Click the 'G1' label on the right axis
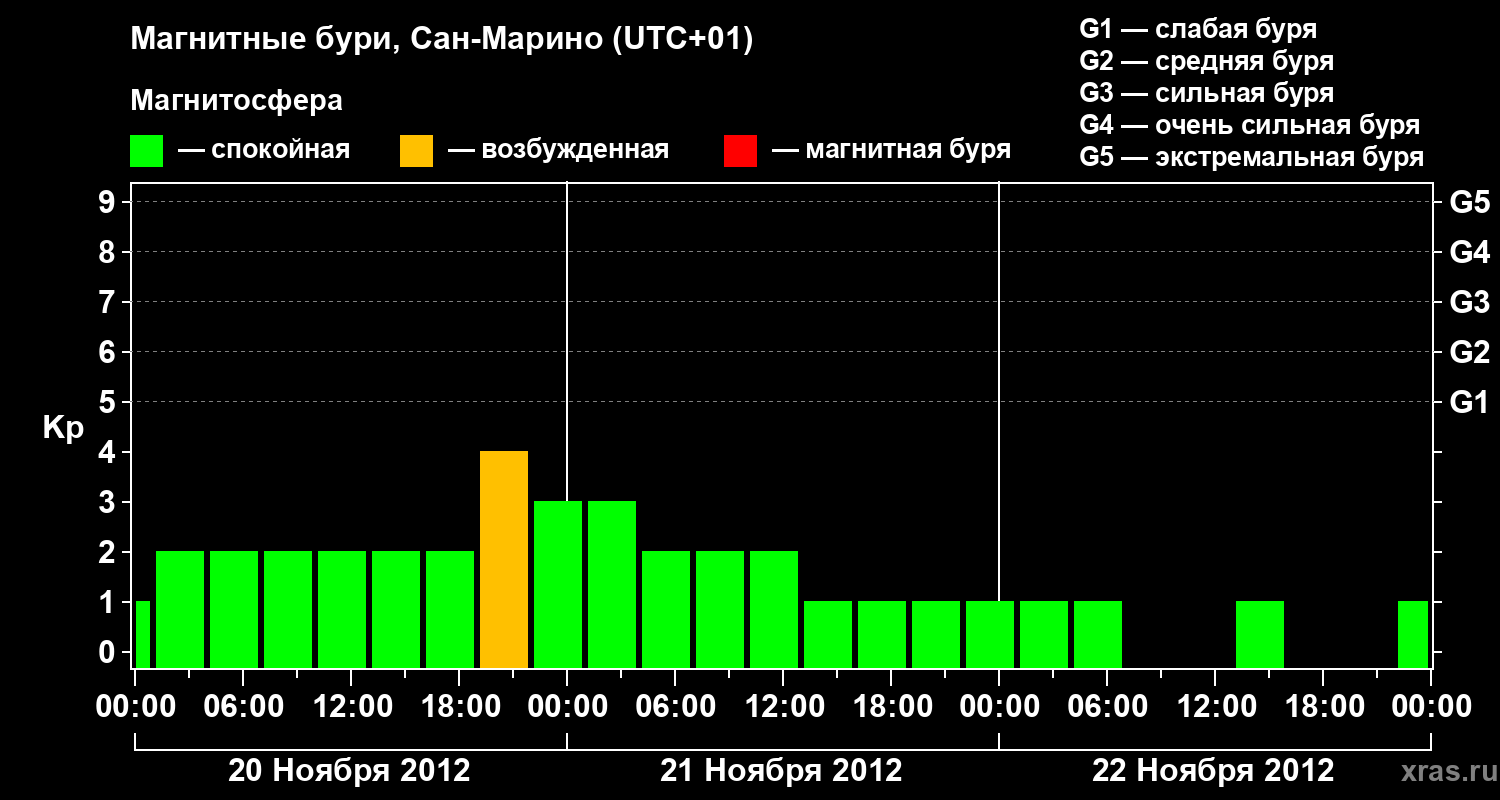Screen dimensions: 1500x800 pos(1469,402)
